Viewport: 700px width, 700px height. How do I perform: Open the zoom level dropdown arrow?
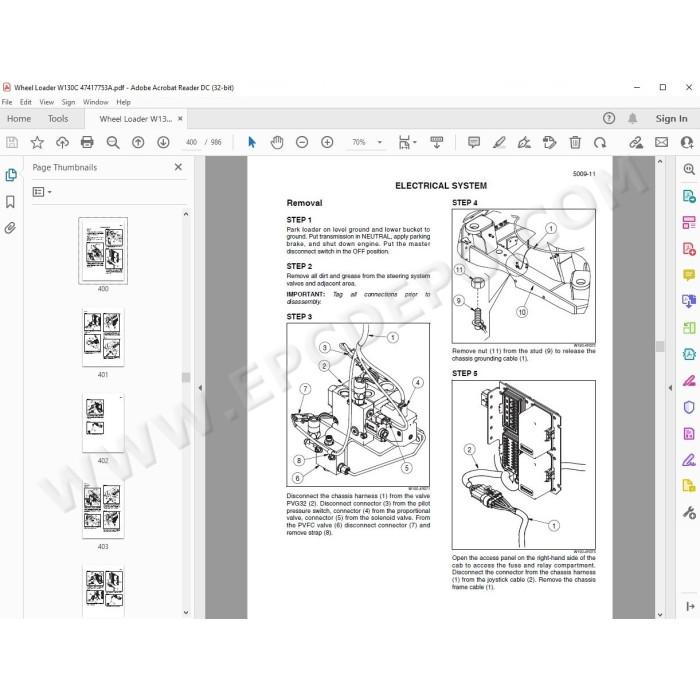coord(380,142)
